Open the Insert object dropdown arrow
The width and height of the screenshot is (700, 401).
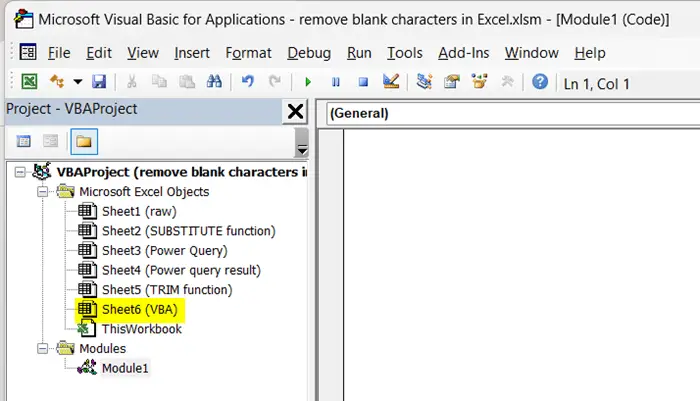coord(78,82)
